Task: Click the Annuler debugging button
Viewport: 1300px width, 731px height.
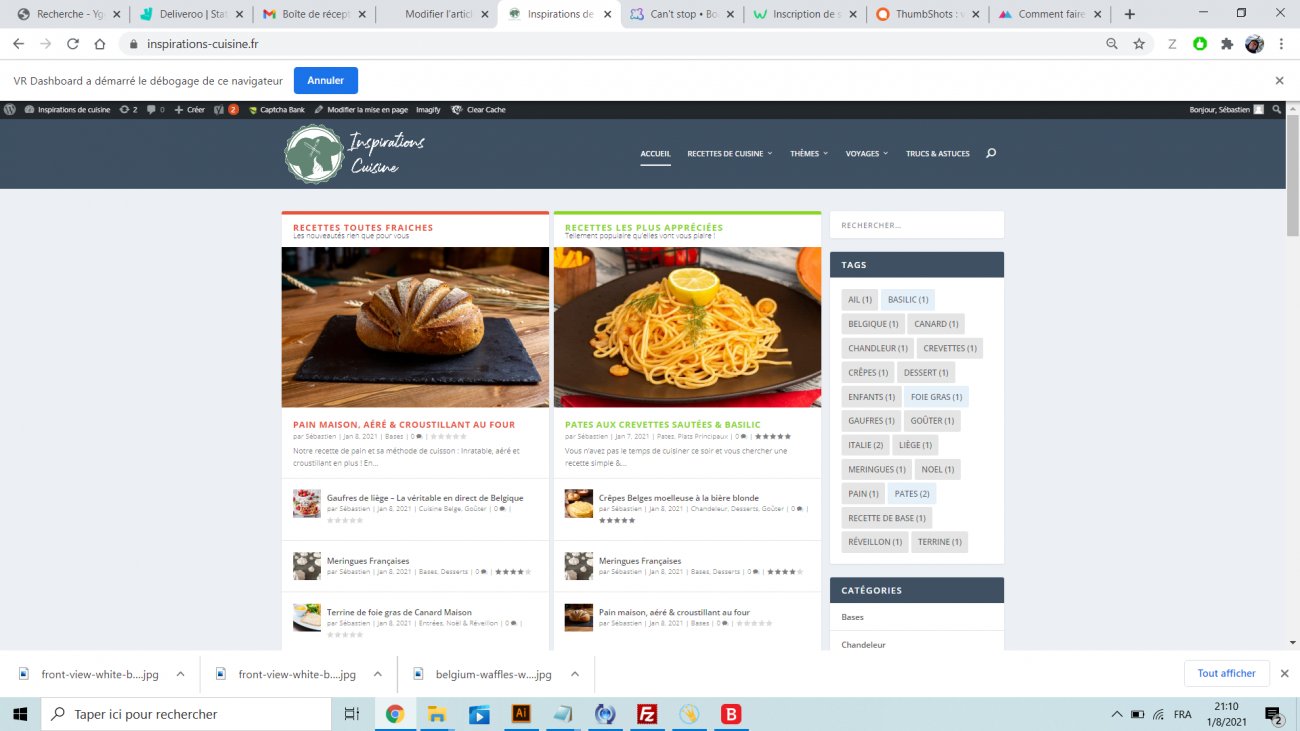Action: [325, 81]
